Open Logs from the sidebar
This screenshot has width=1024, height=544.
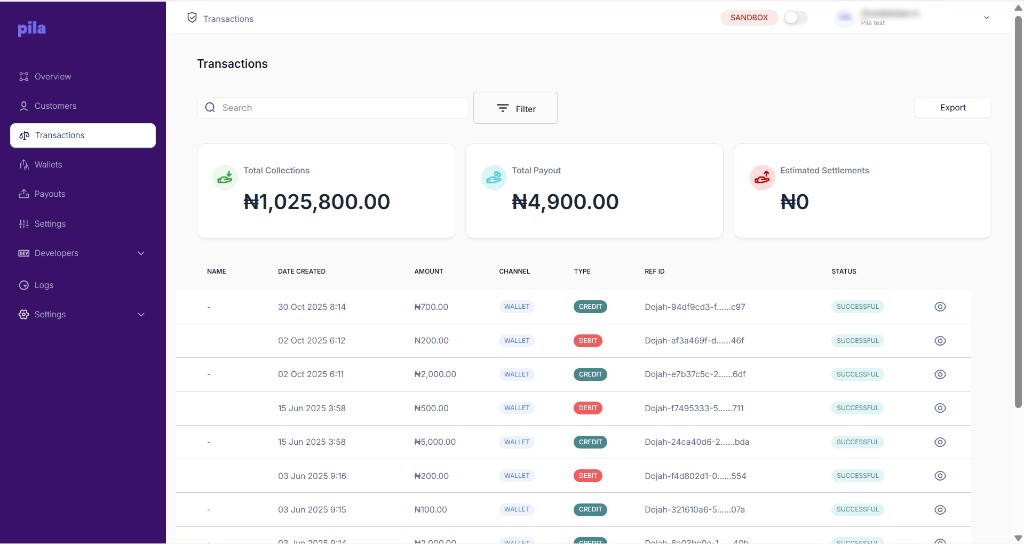(x=44, y=285)
